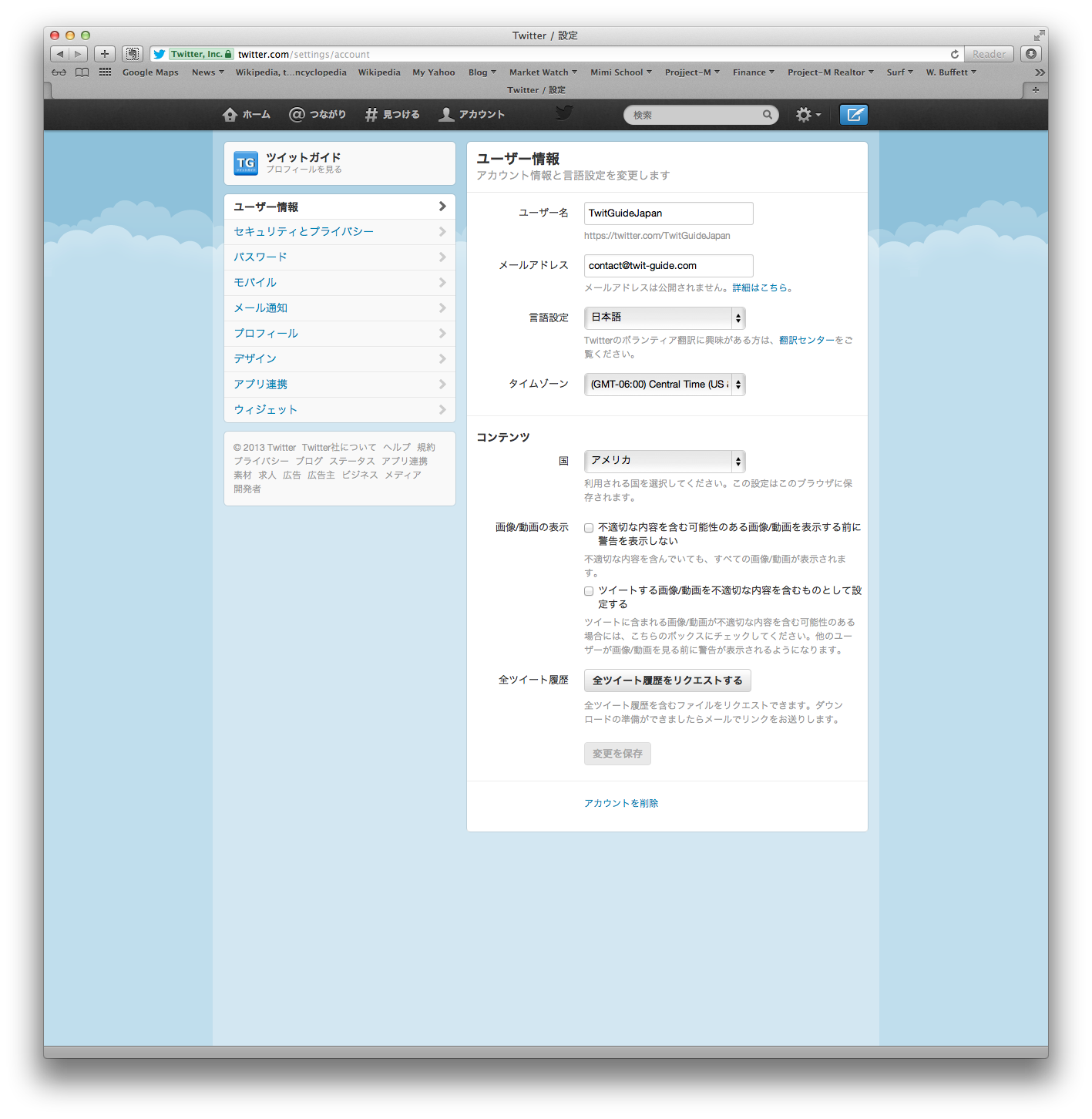This screenshot has height=1119, width=1092.
Task: Click the plus add-bookmark button
Action: pyautogui.click(x=105, y=54)
